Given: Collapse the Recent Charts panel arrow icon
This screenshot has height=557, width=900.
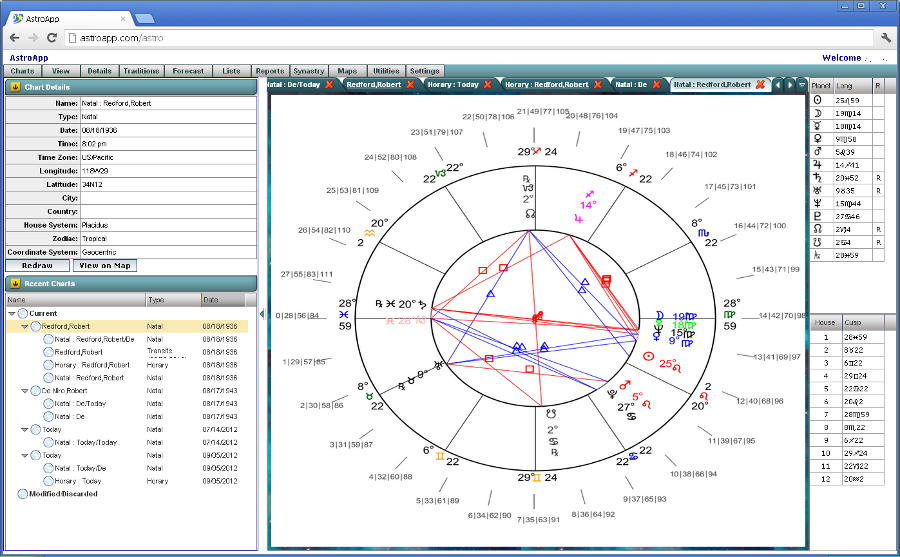Looking at the screenshot, I should point(16,283).
